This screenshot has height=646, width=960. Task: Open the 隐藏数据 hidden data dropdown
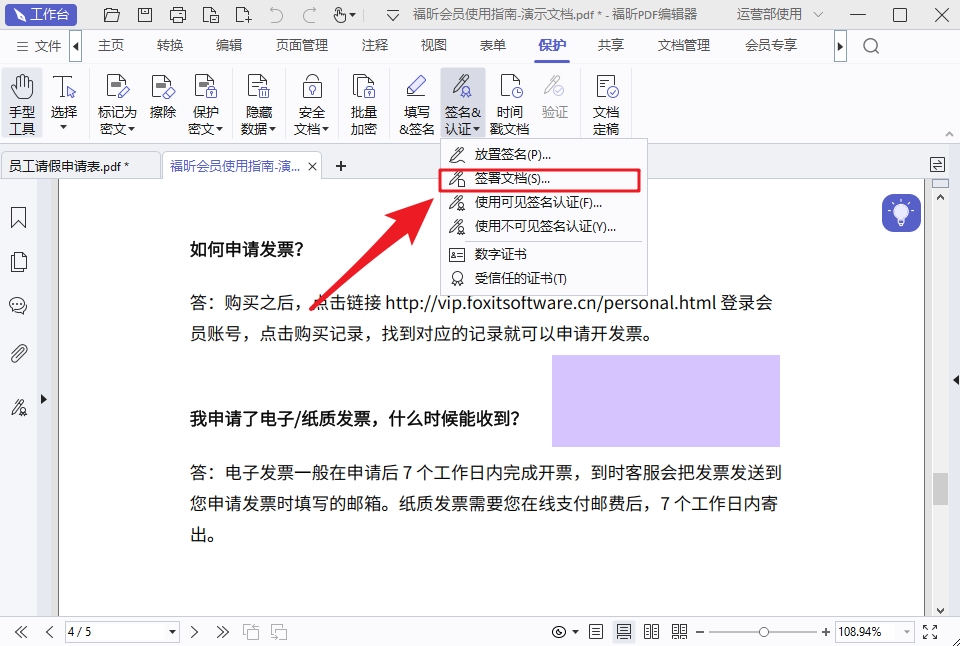point(258,104)
